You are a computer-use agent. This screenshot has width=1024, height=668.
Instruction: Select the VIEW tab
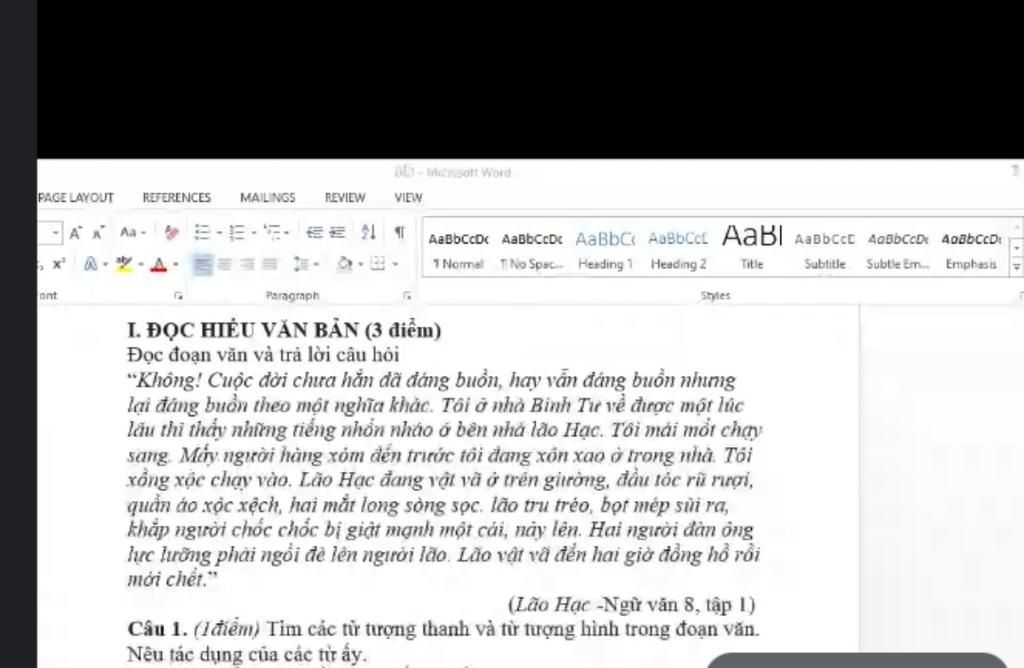[x=408, y=197]
